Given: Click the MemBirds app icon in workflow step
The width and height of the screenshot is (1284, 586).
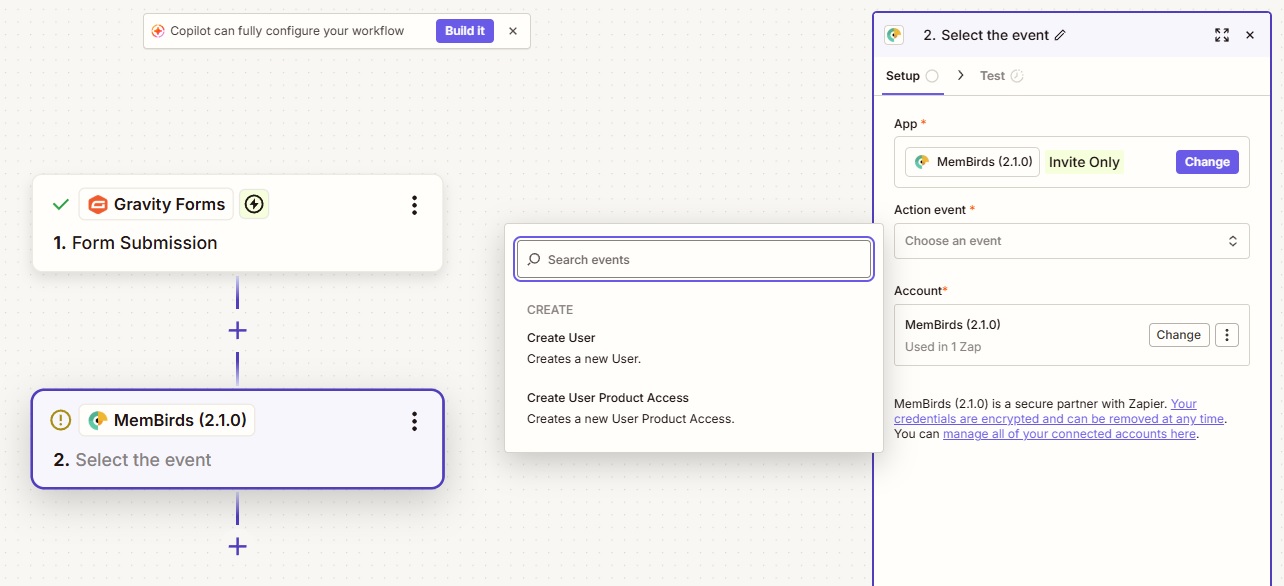Looking at the screenshot, I should click(x=97, y=420).
